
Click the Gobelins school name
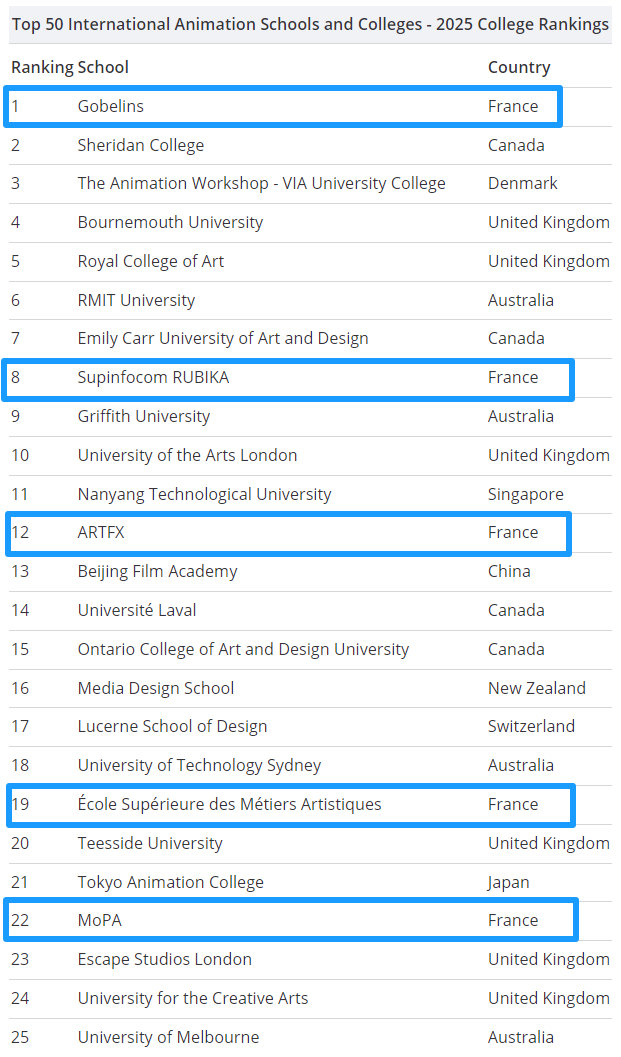point(111,106)
